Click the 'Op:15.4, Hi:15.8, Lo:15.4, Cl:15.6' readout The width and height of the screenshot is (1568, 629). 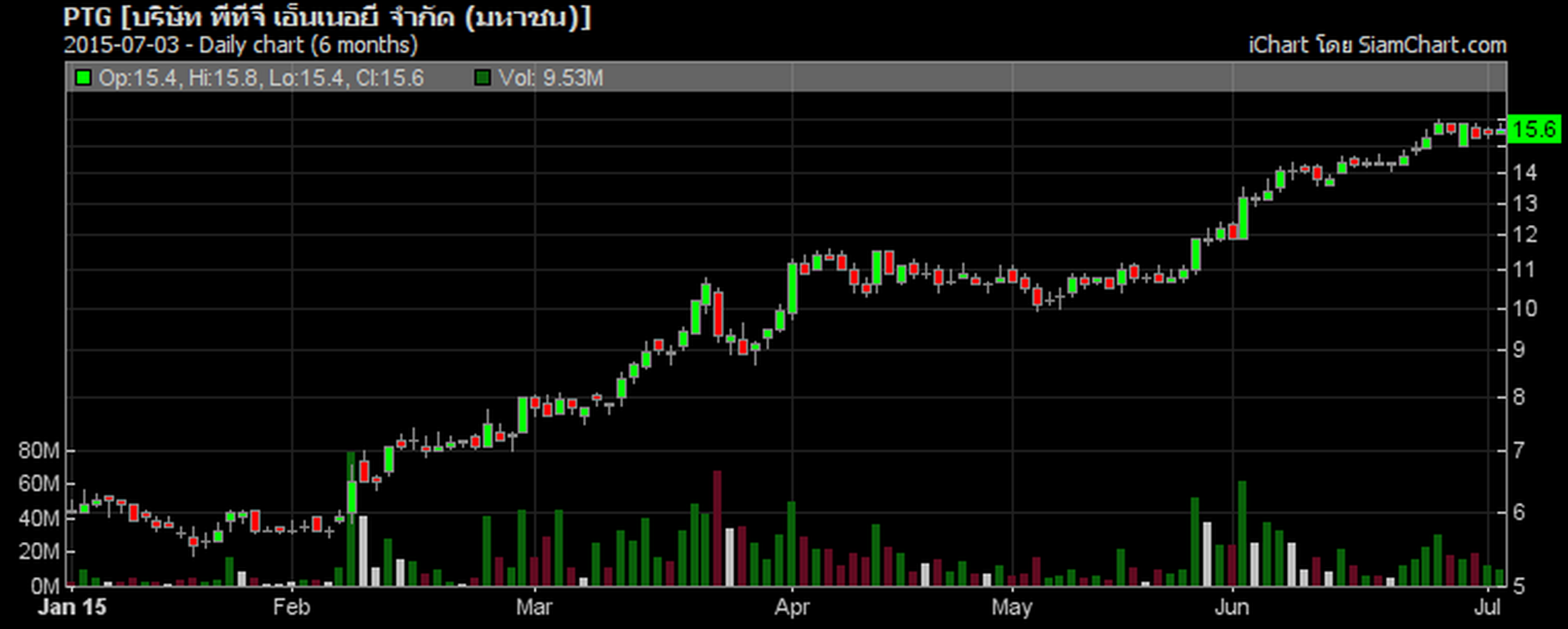click(261, 78)
